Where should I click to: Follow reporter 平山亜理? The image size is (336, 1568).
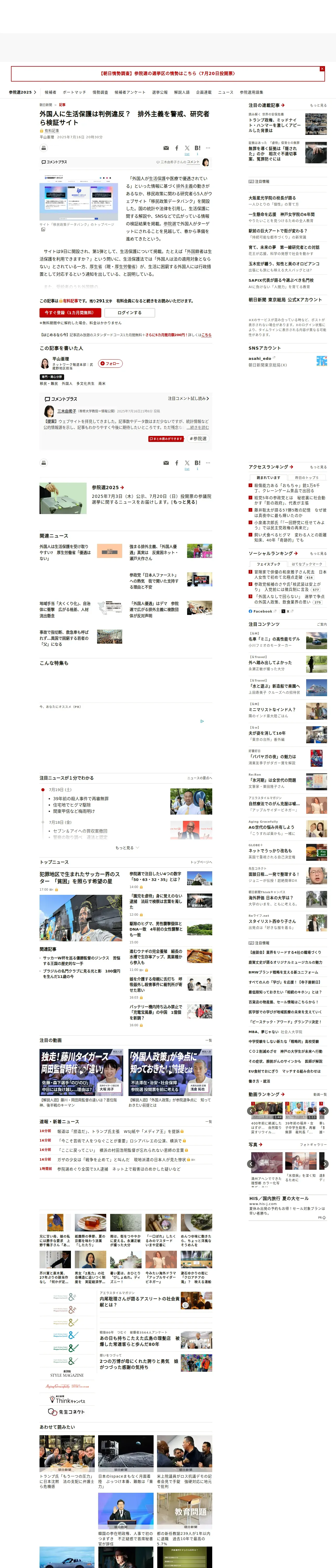tap(110, 364)
